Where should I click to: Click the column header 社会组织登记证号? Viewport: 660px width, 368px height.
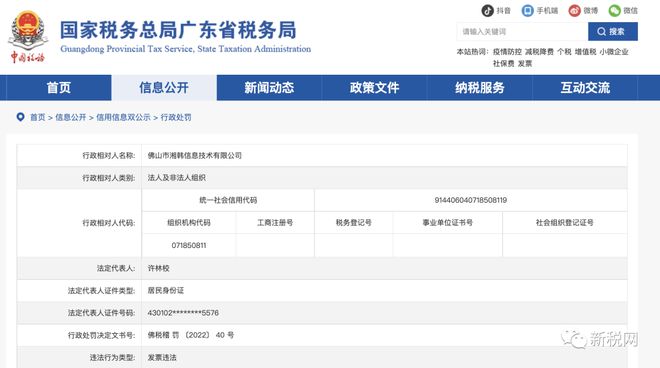(564, 223)
